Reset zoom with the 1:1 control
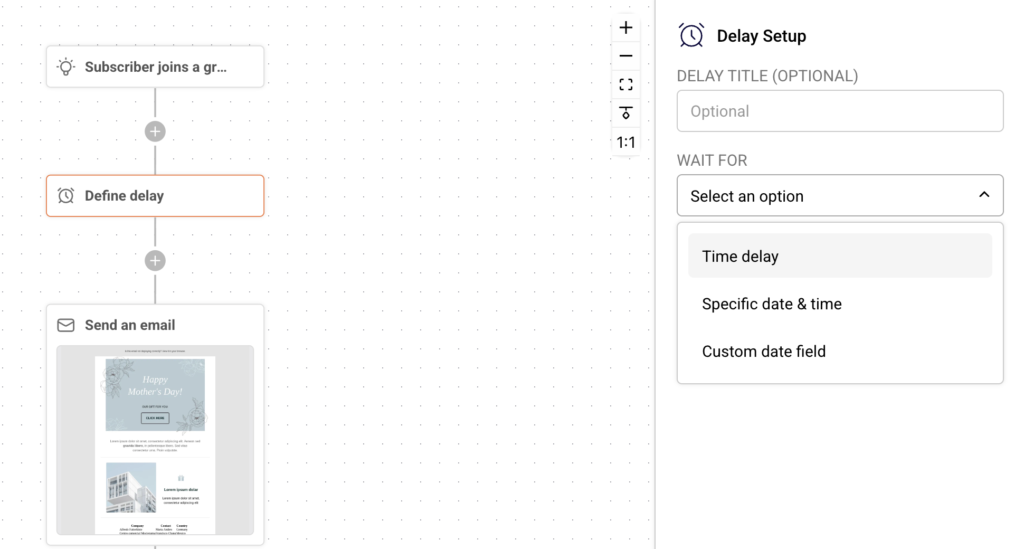Viewport: 1024px width, 549px height. pyautogui.click(x=626, y=142)
